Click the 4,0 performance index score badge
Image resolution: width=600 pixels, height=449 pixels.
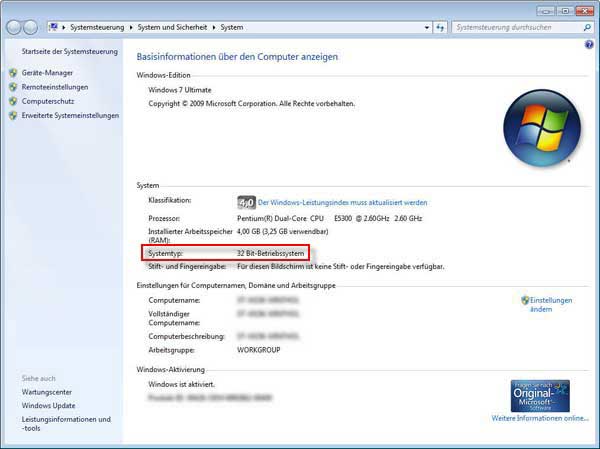pyautogui.click(x=246, y=202)
